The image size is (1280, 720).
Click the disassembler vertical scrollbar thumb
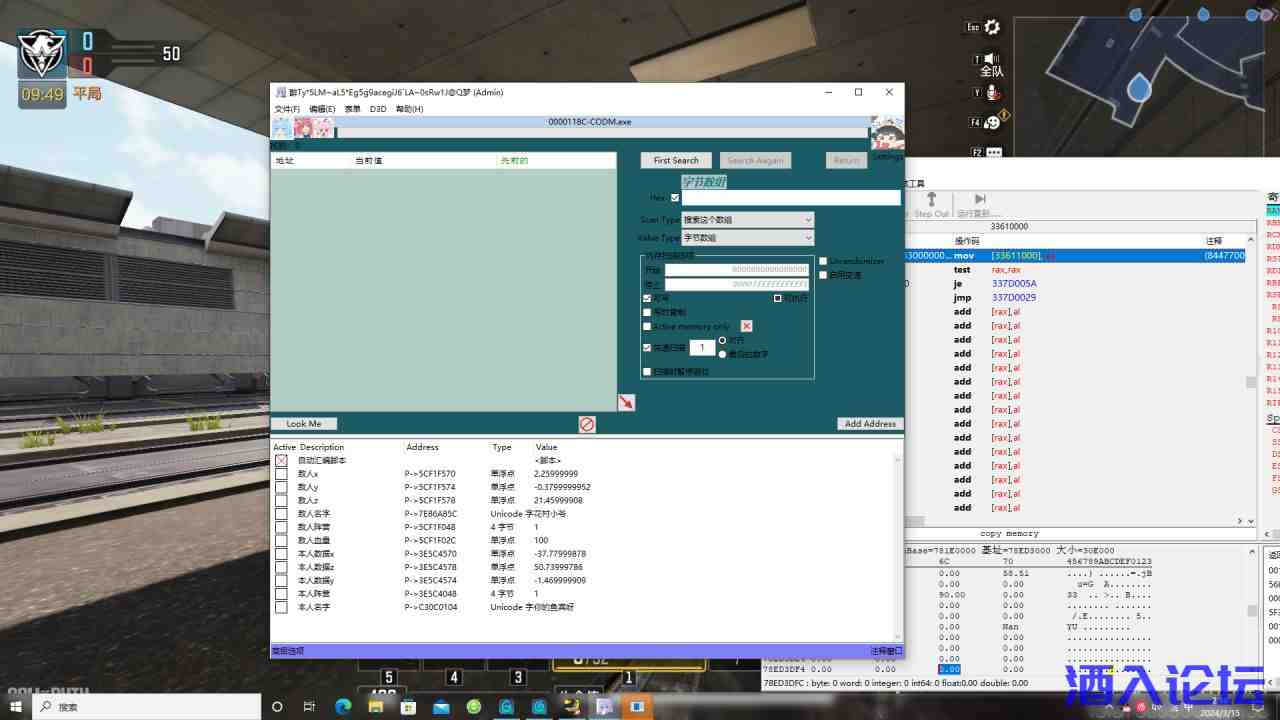tap(1250, 382)
